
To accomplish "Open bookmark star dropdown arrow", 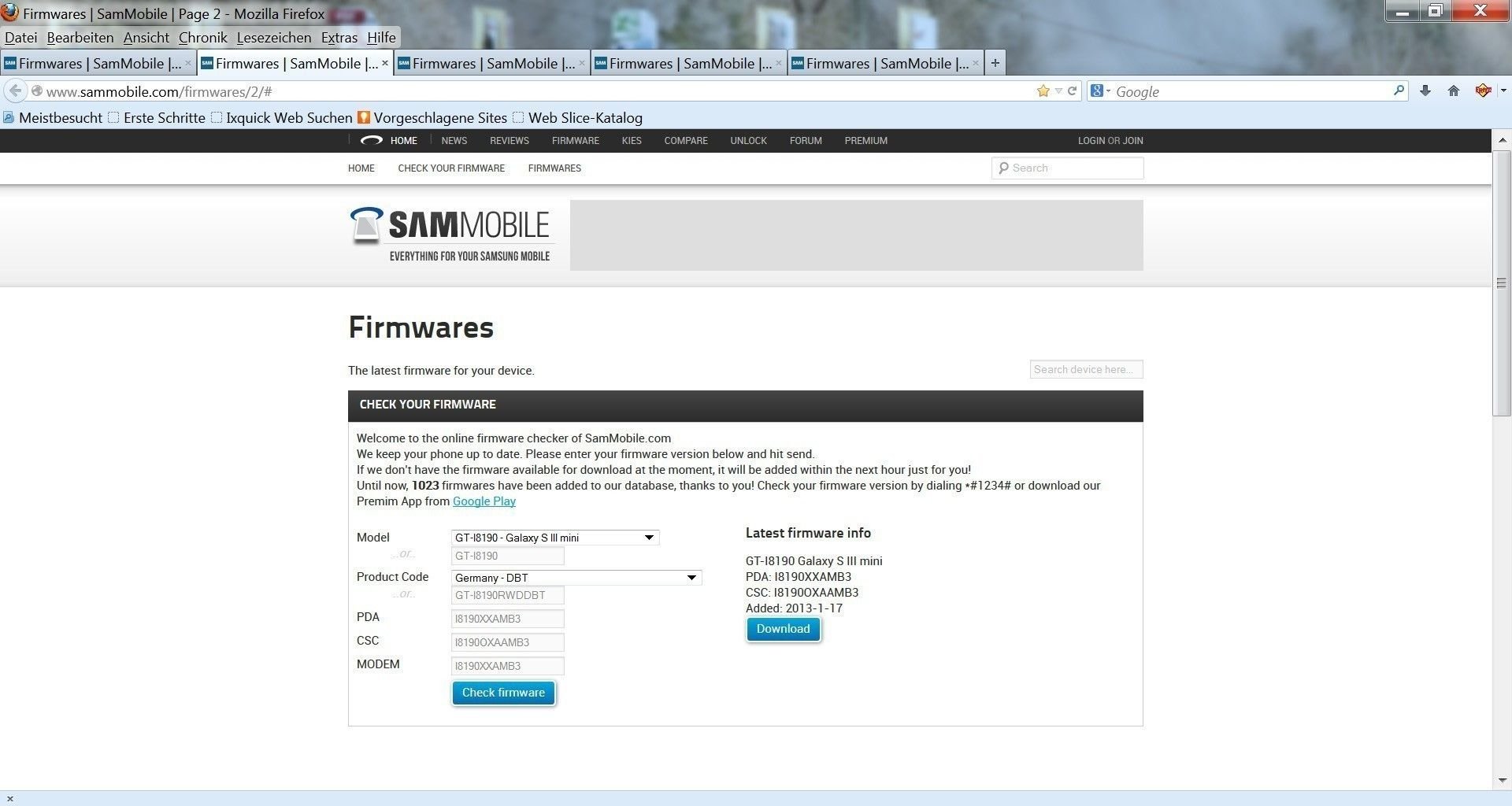I will click(x=1058, y=91).
